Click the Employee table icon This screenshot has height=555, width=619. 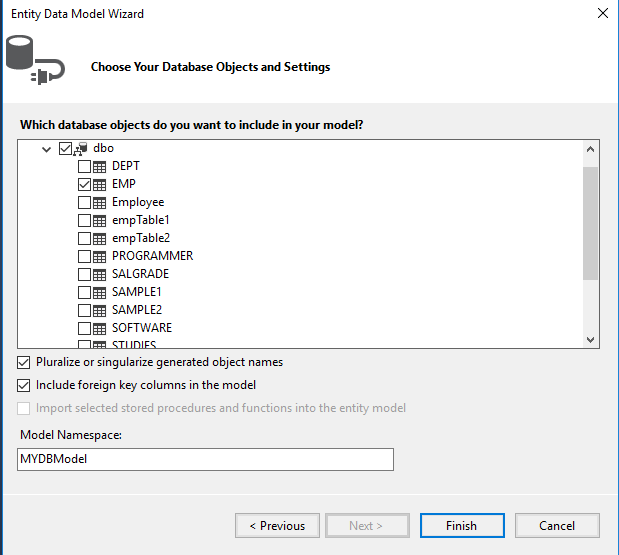click(100, 203)
